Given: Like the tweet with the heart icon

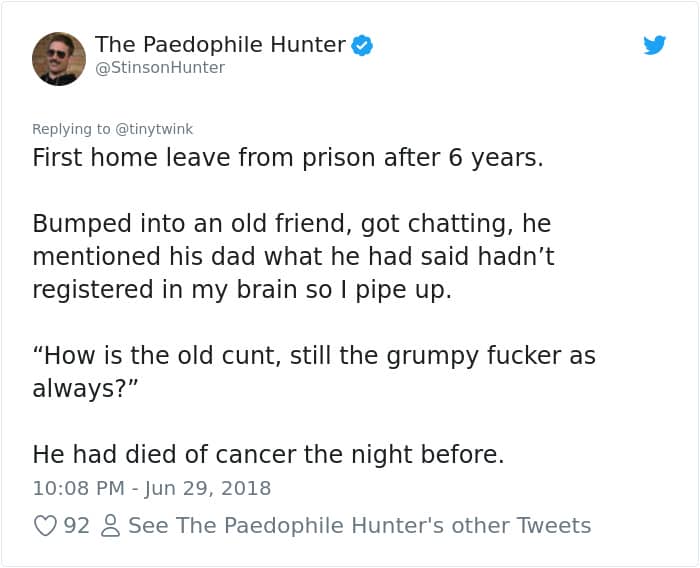Looking at the screenshot, I should click(x=45, y=525).
